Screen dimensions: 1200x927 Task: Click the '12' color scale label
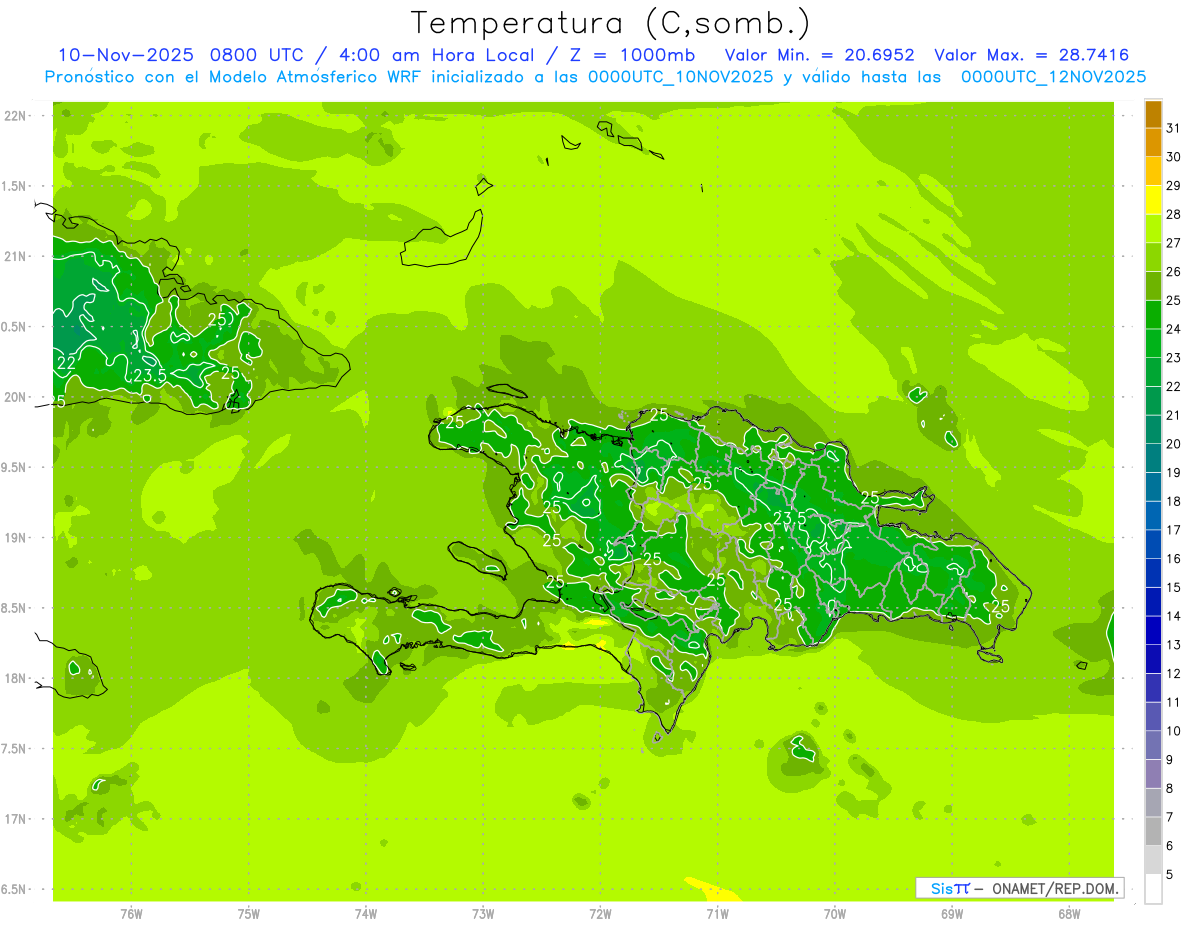[1174, 674]
